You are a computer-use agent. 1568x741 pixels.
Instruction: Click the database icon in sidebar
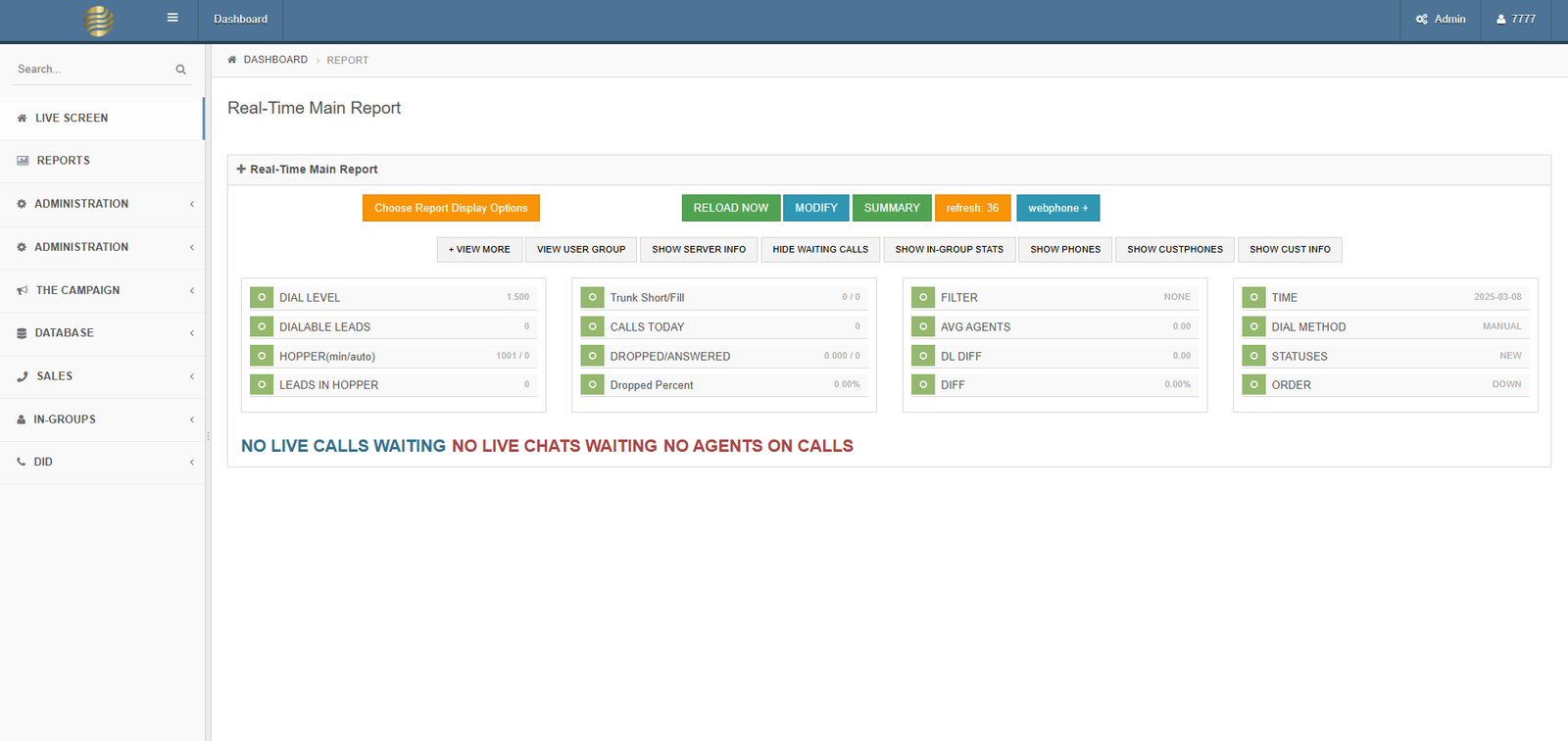[22, 333]
